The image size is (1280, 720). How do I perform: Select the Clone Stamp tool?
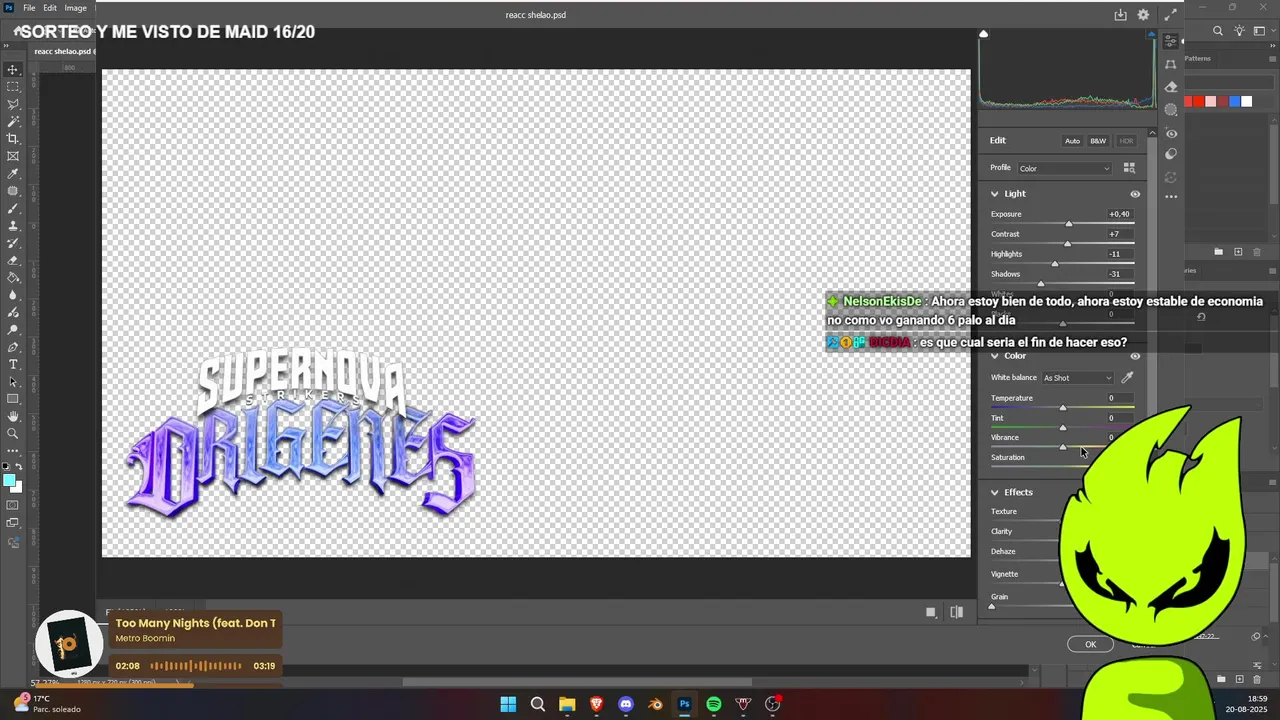point(13,226)
